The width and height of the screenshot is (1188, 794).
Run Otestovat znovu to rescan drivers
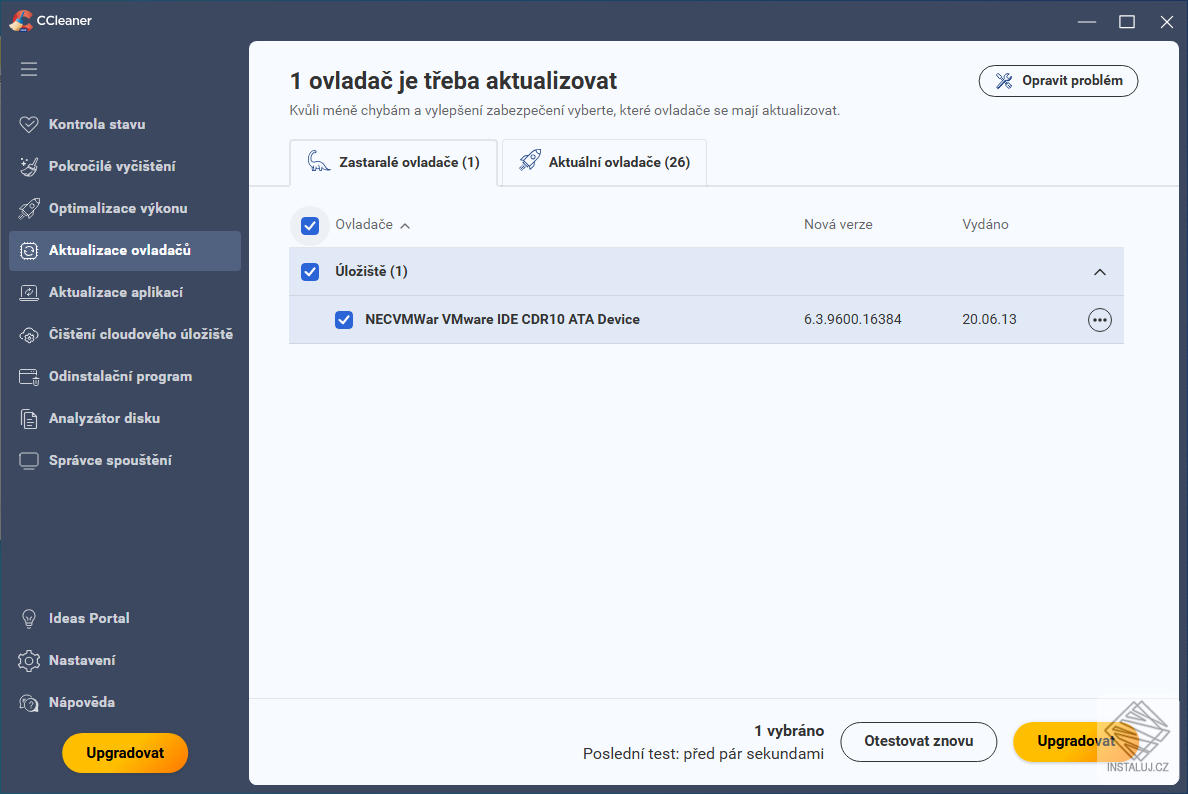(x=918, y=742)
